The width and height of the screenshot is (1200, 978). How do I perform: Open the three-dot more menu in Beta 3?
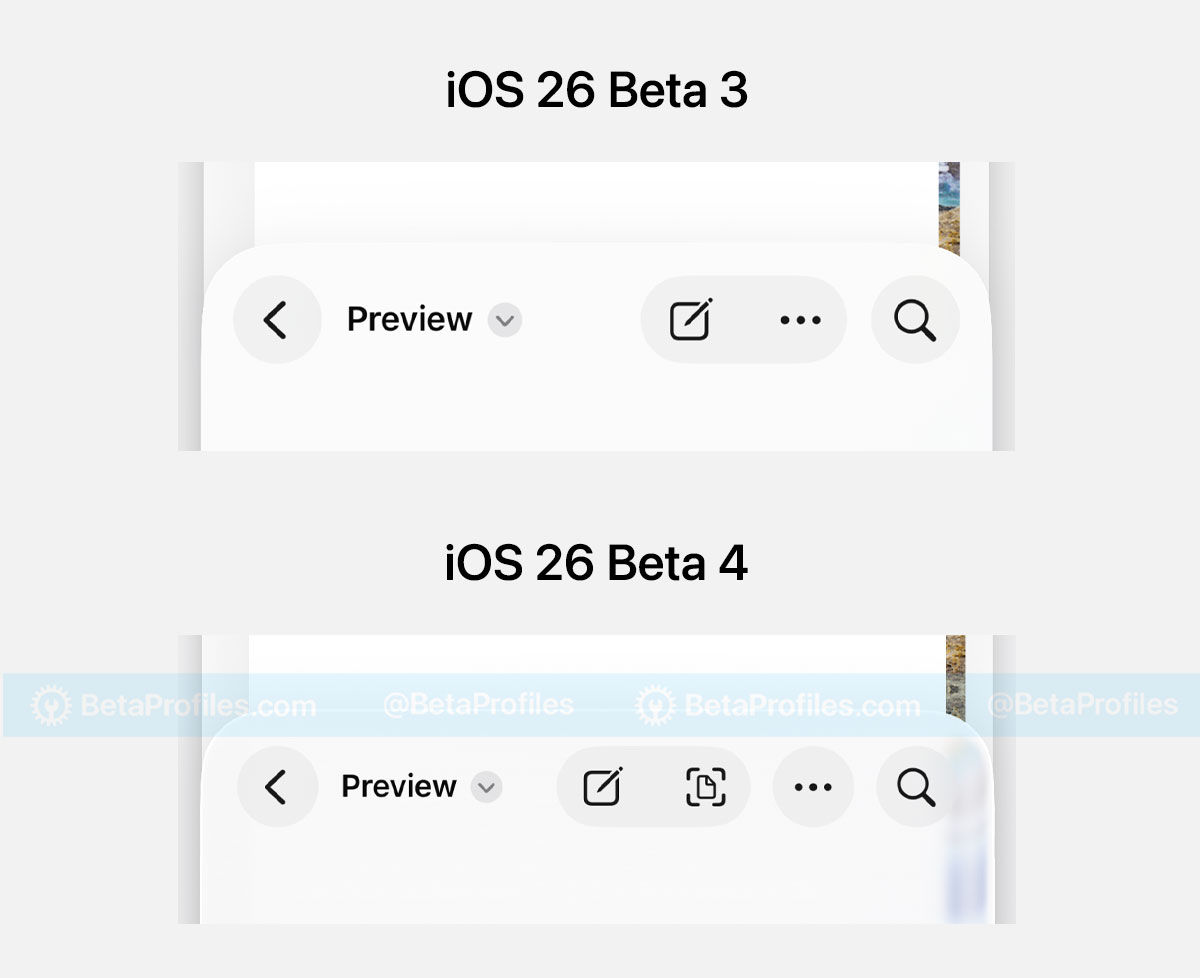coord(800,320)
